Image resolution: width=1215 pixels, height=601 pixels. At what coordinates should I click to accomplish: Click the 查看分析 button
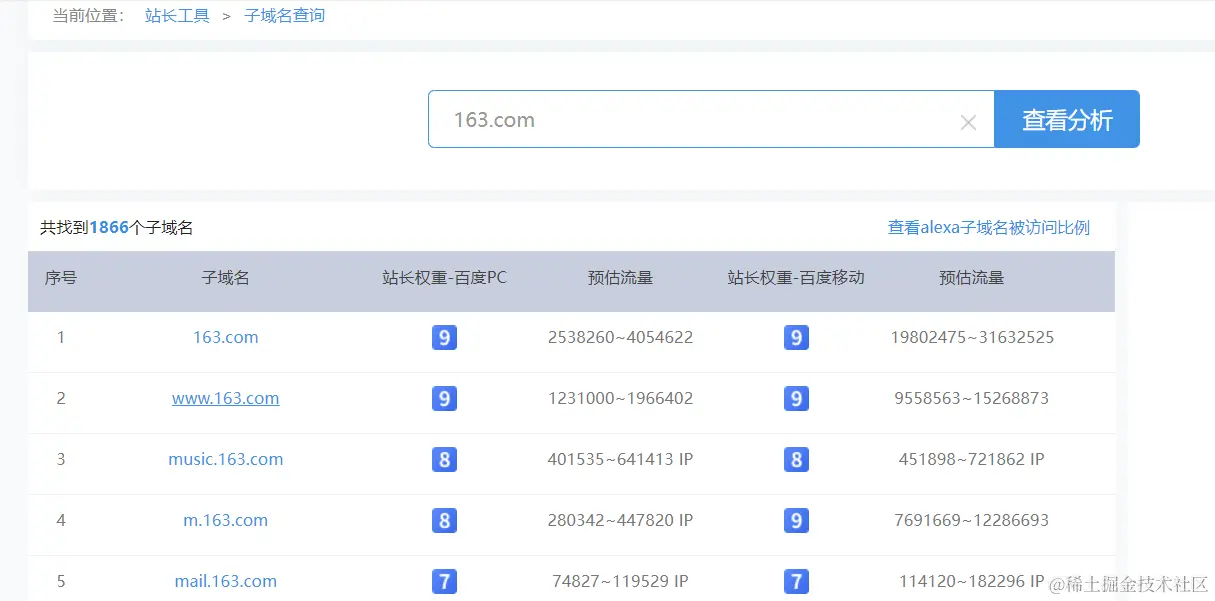[x=1067, y=119]
